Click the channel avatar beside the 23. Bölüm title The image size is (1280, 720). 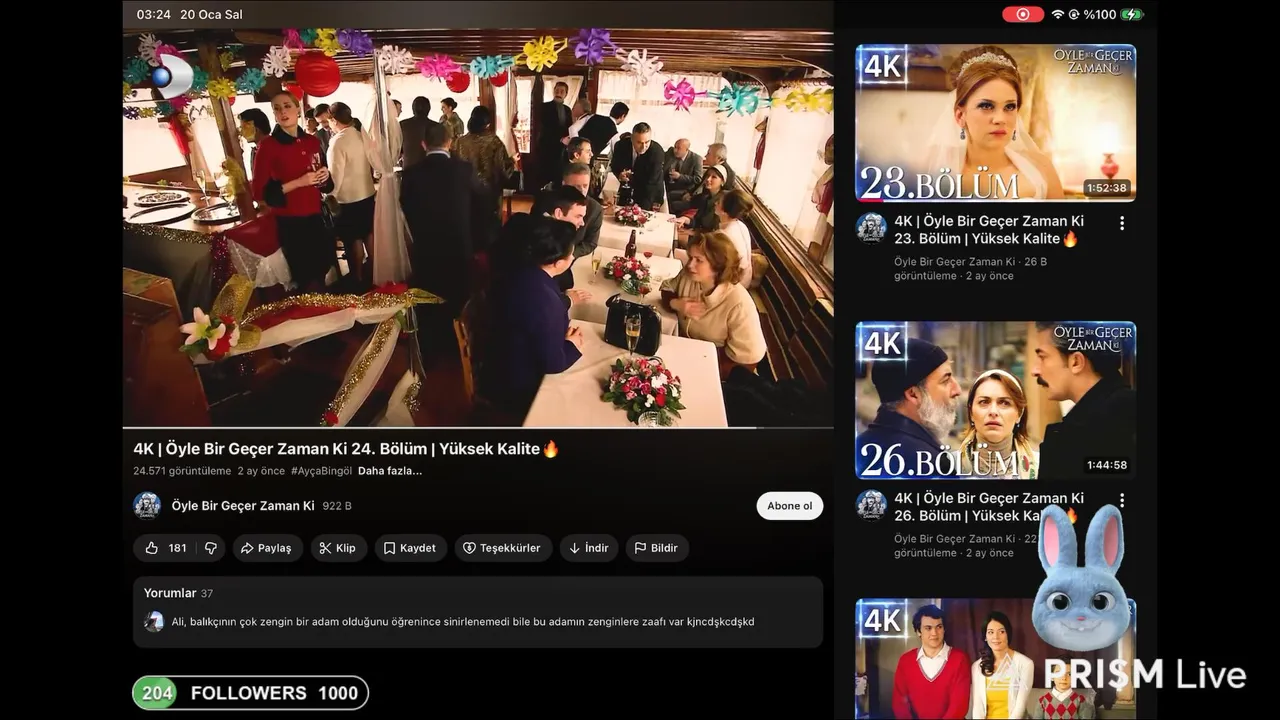coord(871,227)
